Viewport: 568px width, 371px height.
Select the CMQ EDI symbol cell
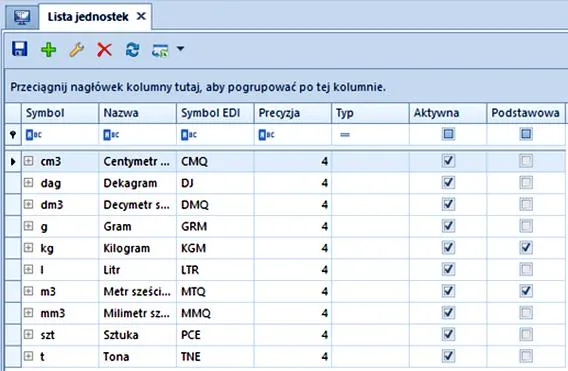(215, 162)
